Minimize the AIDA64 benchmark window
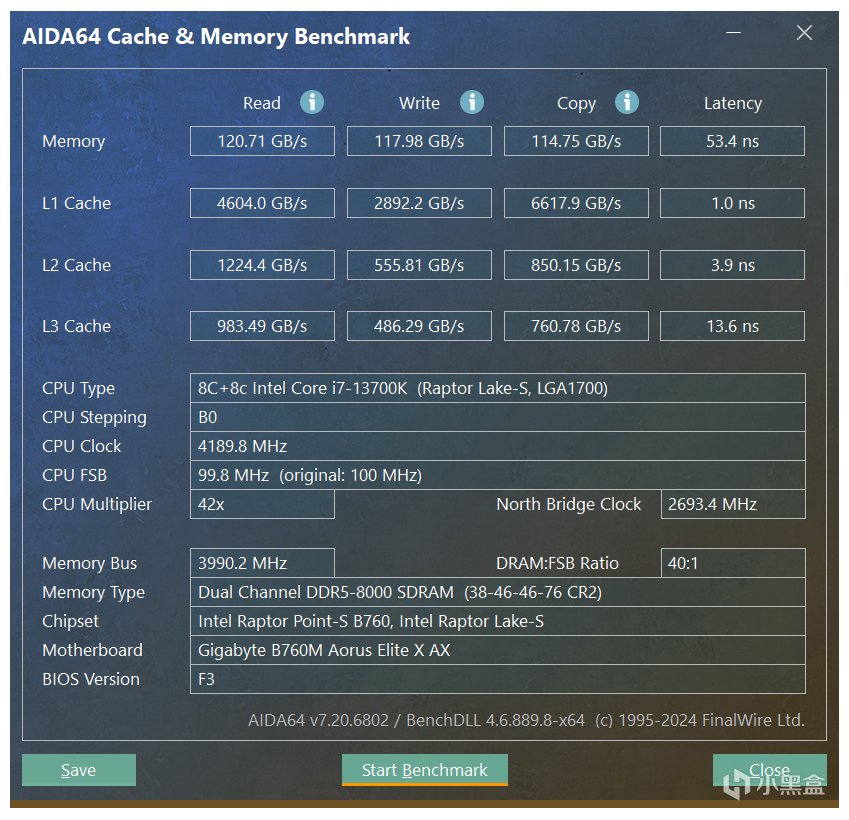This screenshot has width=849, height=820. (x=733, y=32)
